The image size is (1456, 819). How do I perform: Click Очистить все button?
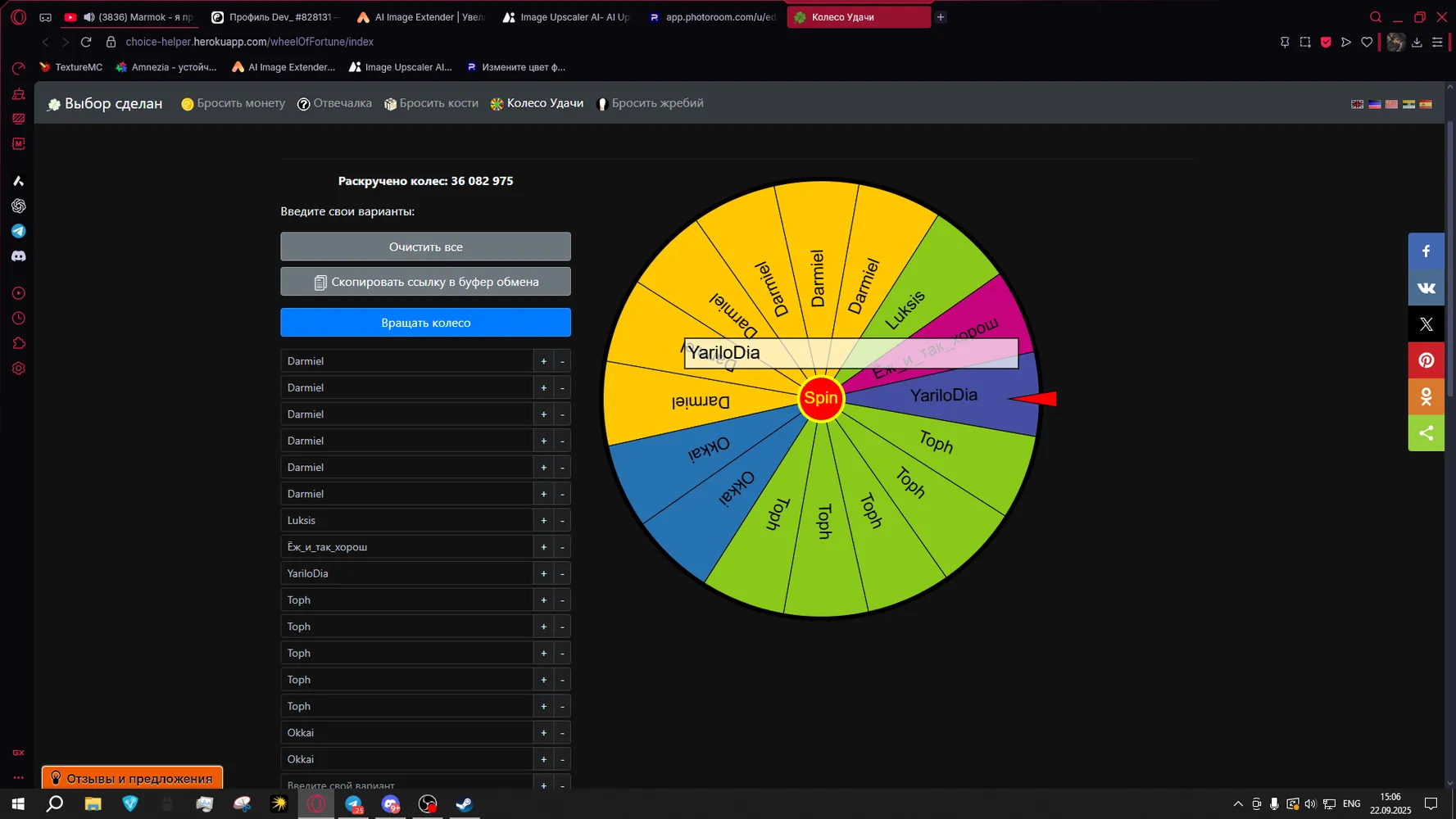coord(425,247)
